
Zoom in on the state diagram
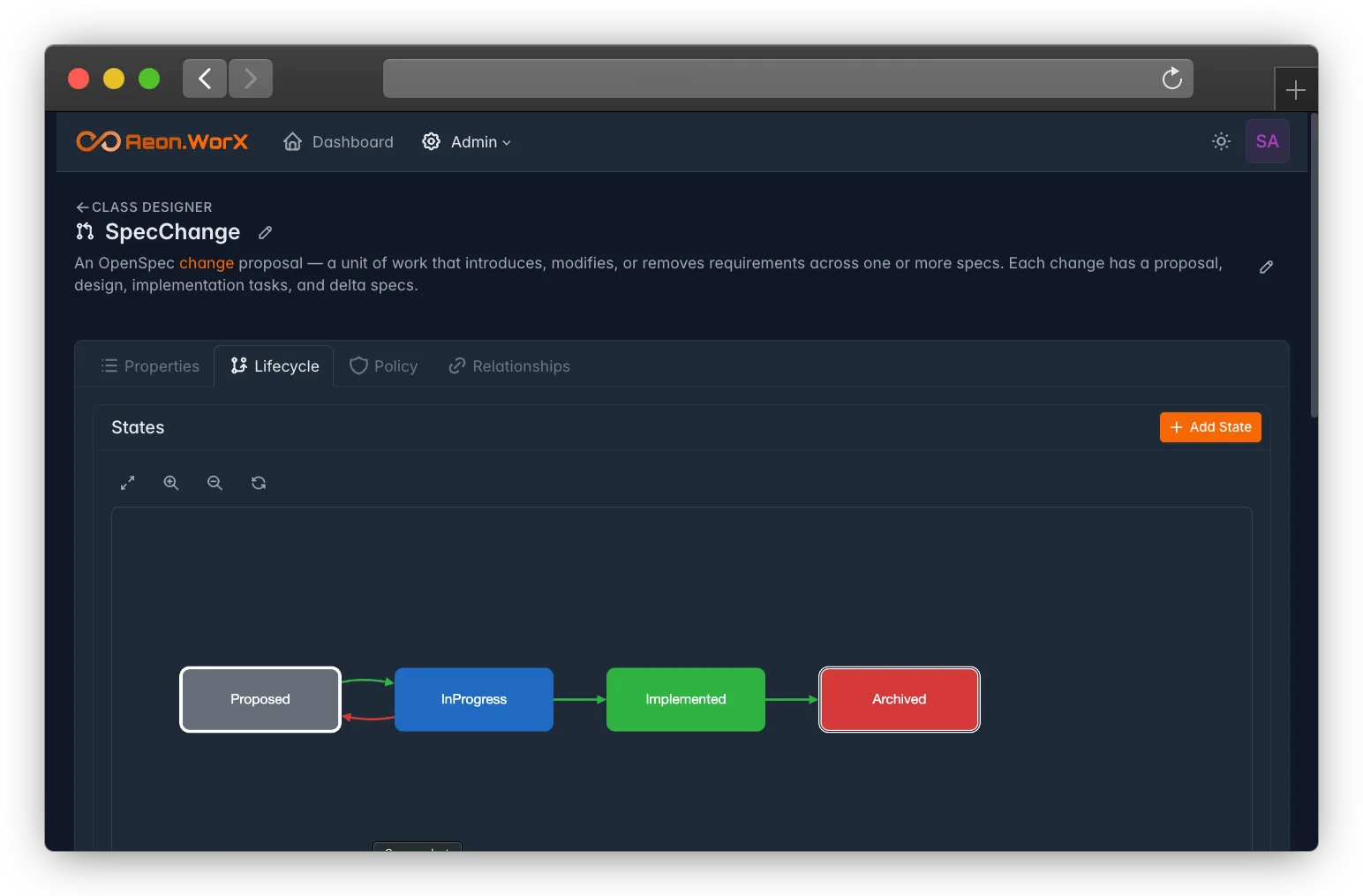click(171, 483)
